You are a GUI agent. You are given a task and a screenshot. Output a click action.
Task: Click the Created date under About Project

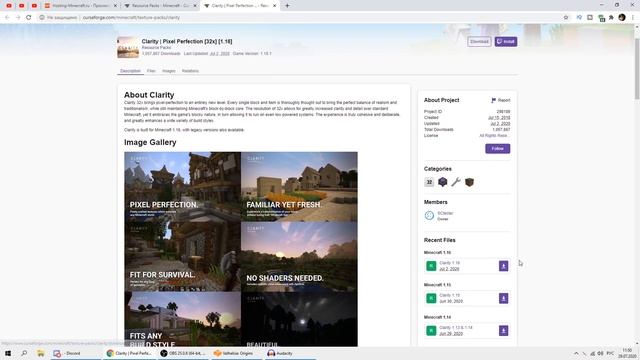pyautogui.click(x=499, y=118)
